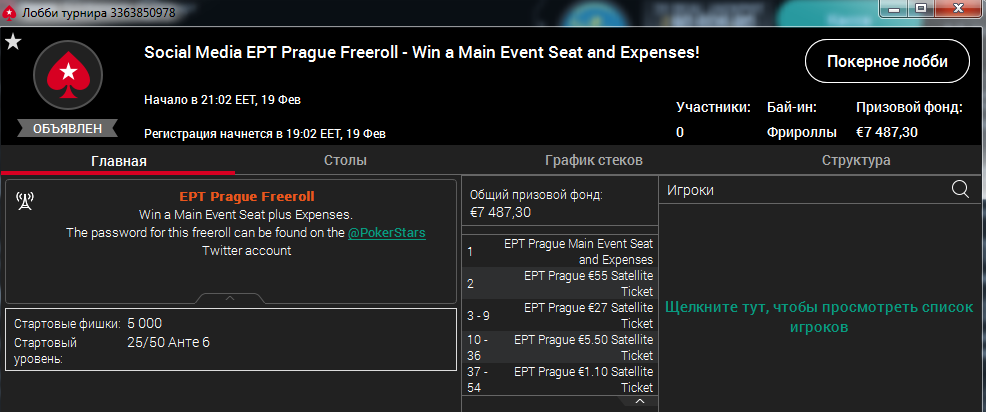Select the Структура tab
This screenshot has height=412, width=986.
pyautogui.click(x=856, y=160)
